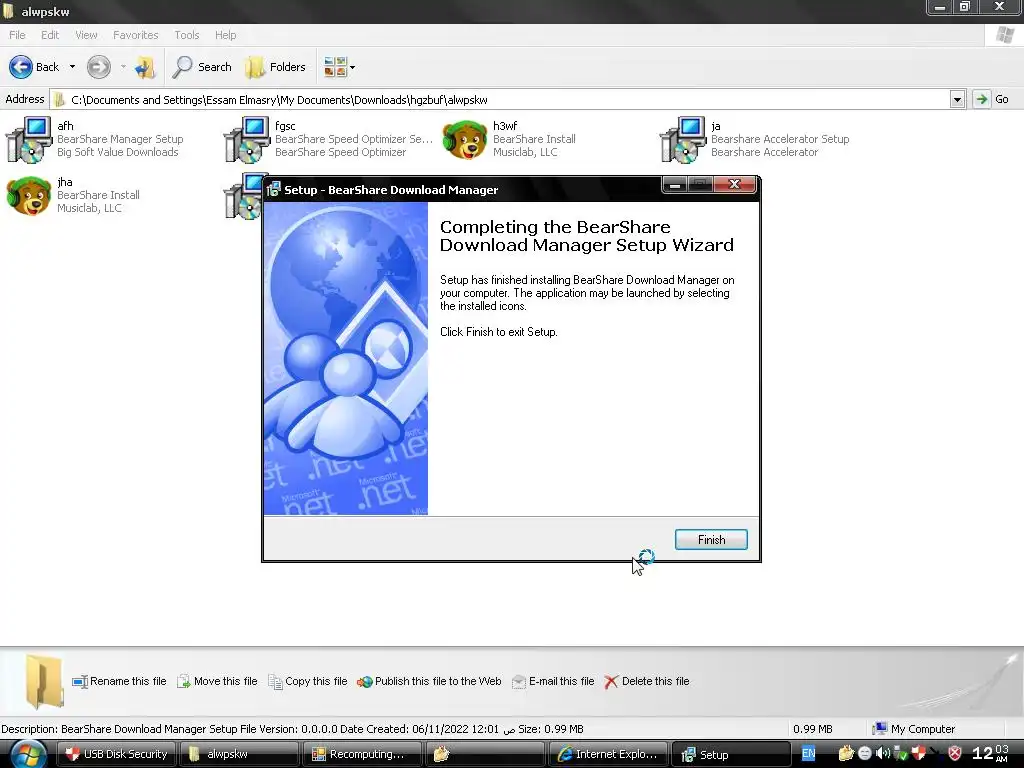Screen dimensions: 1024x768
Task: Select the fgsc Speed Optimizer setup file
Action: pyautogui.click(x=328, y=139)
